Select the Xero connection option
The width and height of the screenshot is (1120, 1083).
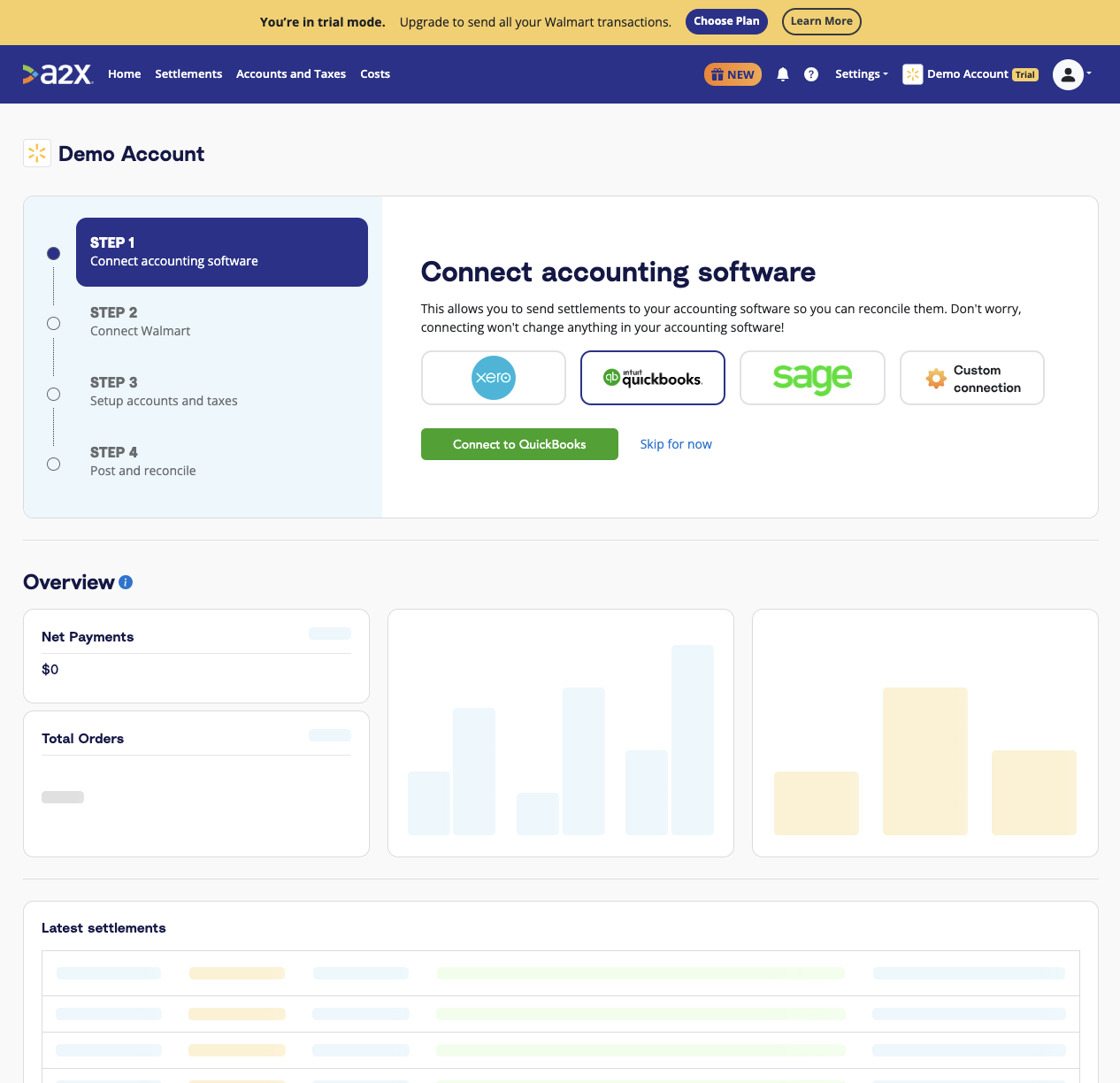pos(494,378)
